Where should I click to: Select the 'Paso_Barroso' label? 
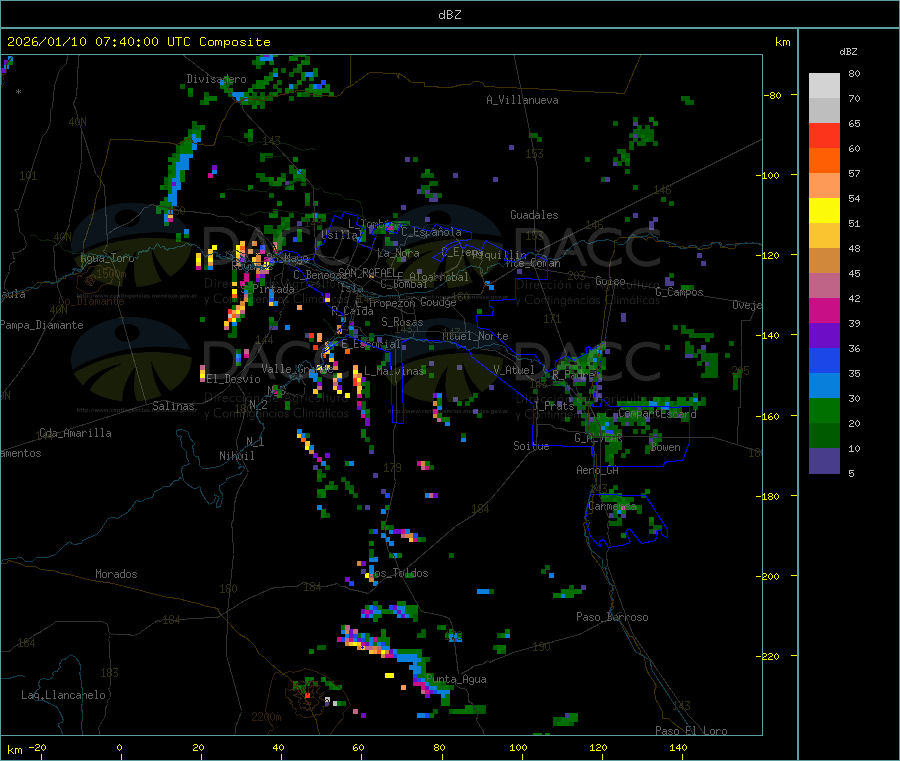(x=612, y=617)
